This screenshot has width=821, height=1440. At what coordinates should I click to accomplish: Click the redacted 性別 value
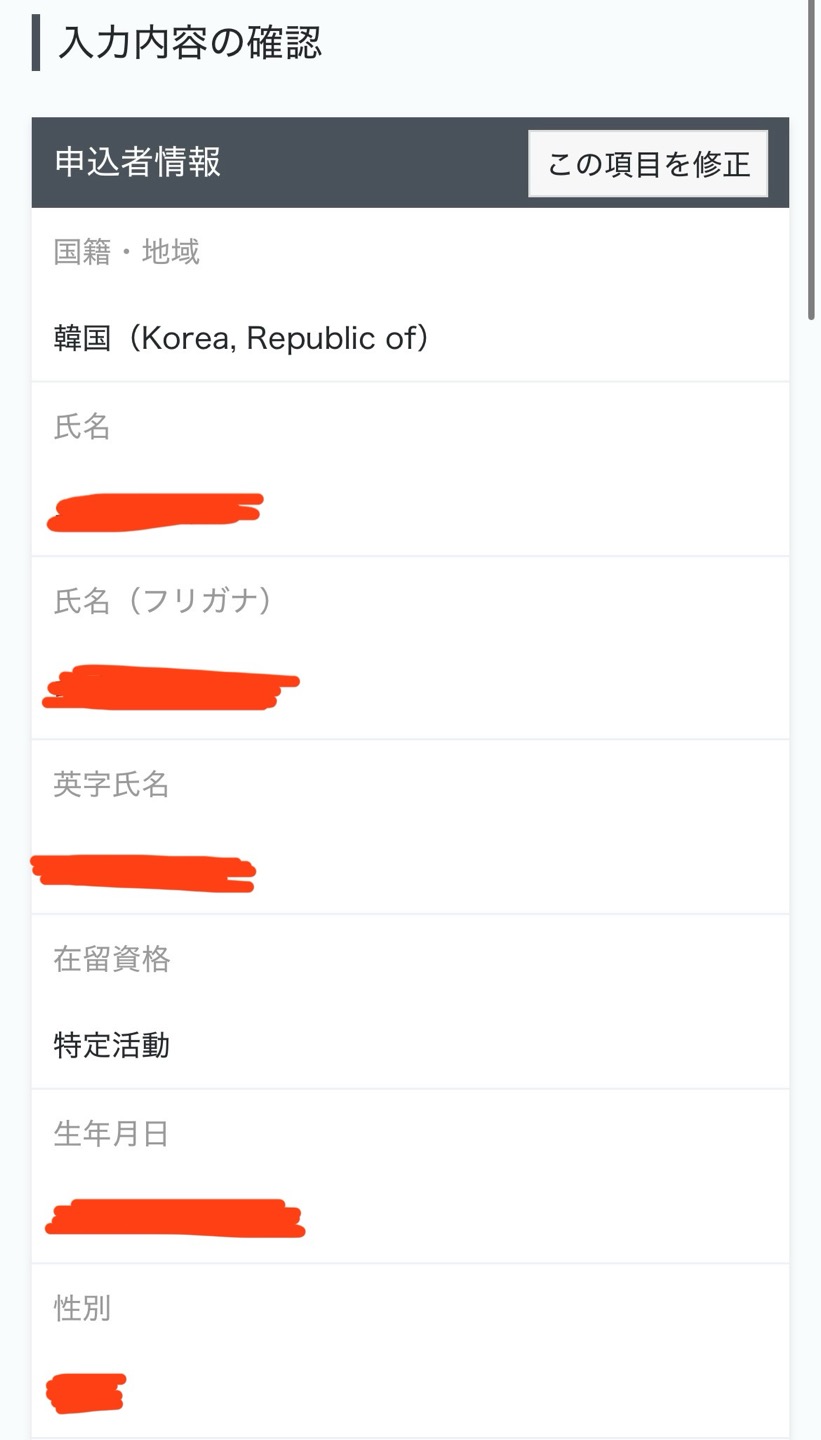click(86, 1393)
